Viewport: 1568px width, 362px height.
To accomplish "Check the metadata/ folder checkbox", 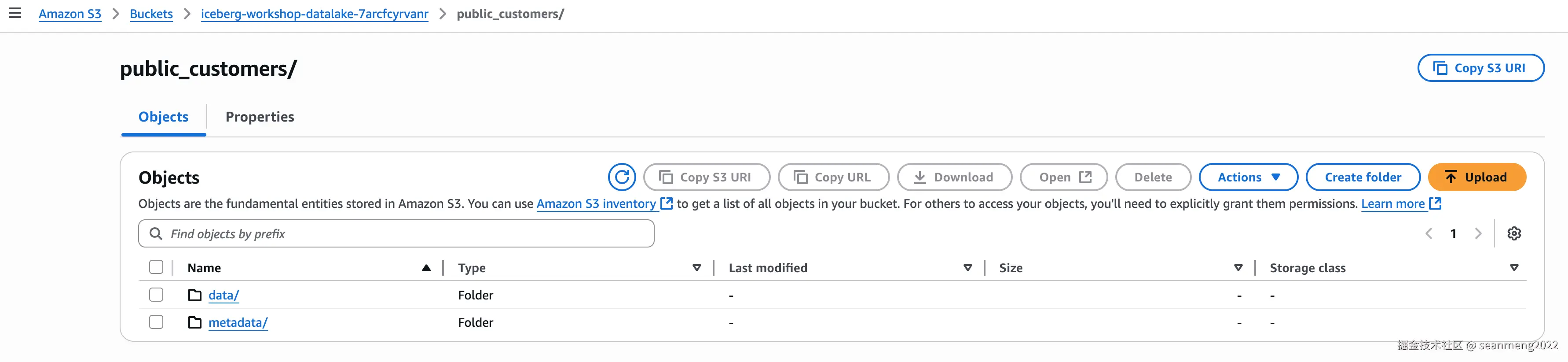I will 157,322.
